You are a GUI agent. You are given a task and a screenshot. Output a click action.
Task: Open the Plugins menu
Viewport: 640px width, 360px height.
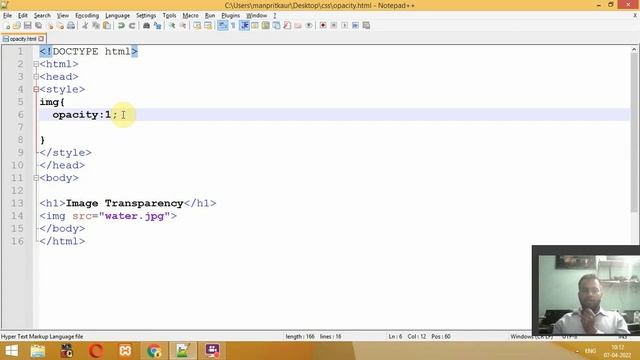click(231, 16)
